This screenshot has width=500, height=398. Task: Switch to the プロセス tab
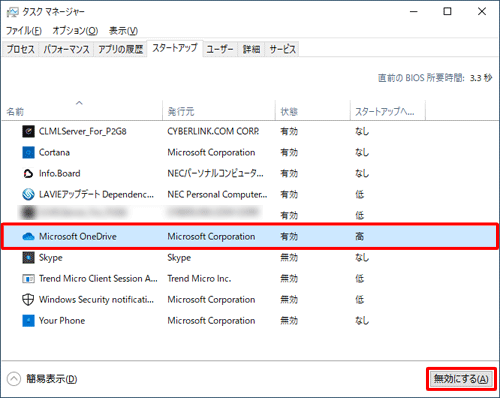[21, 49]
